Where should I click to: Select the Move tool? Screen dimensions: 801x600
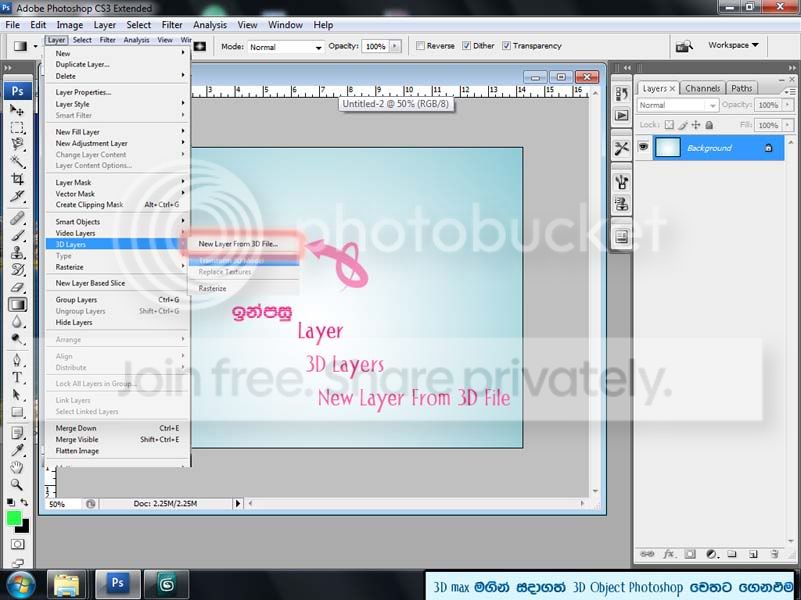17,110
